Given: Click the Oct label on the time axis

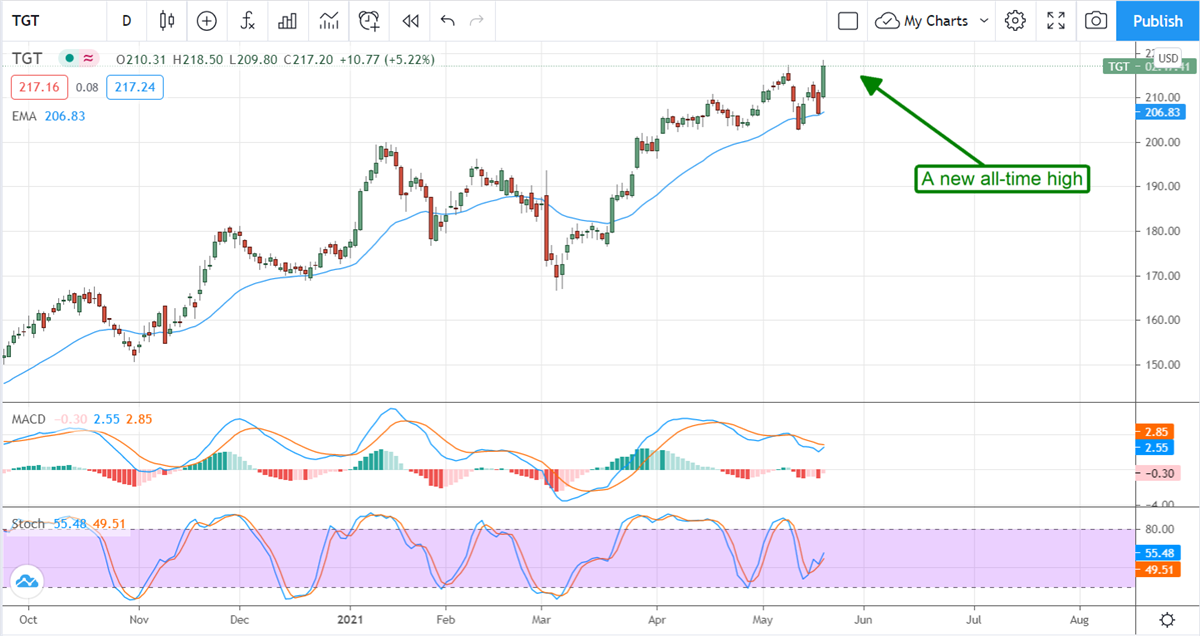Looking at the screenshot, I should pos(30,619).
